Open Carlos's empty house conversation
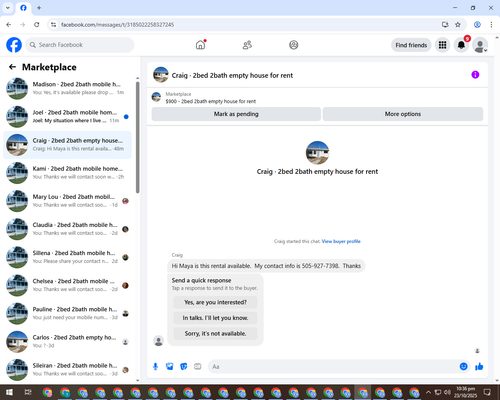This screenshot has width=500, height=400. click(x=67, y=342)
